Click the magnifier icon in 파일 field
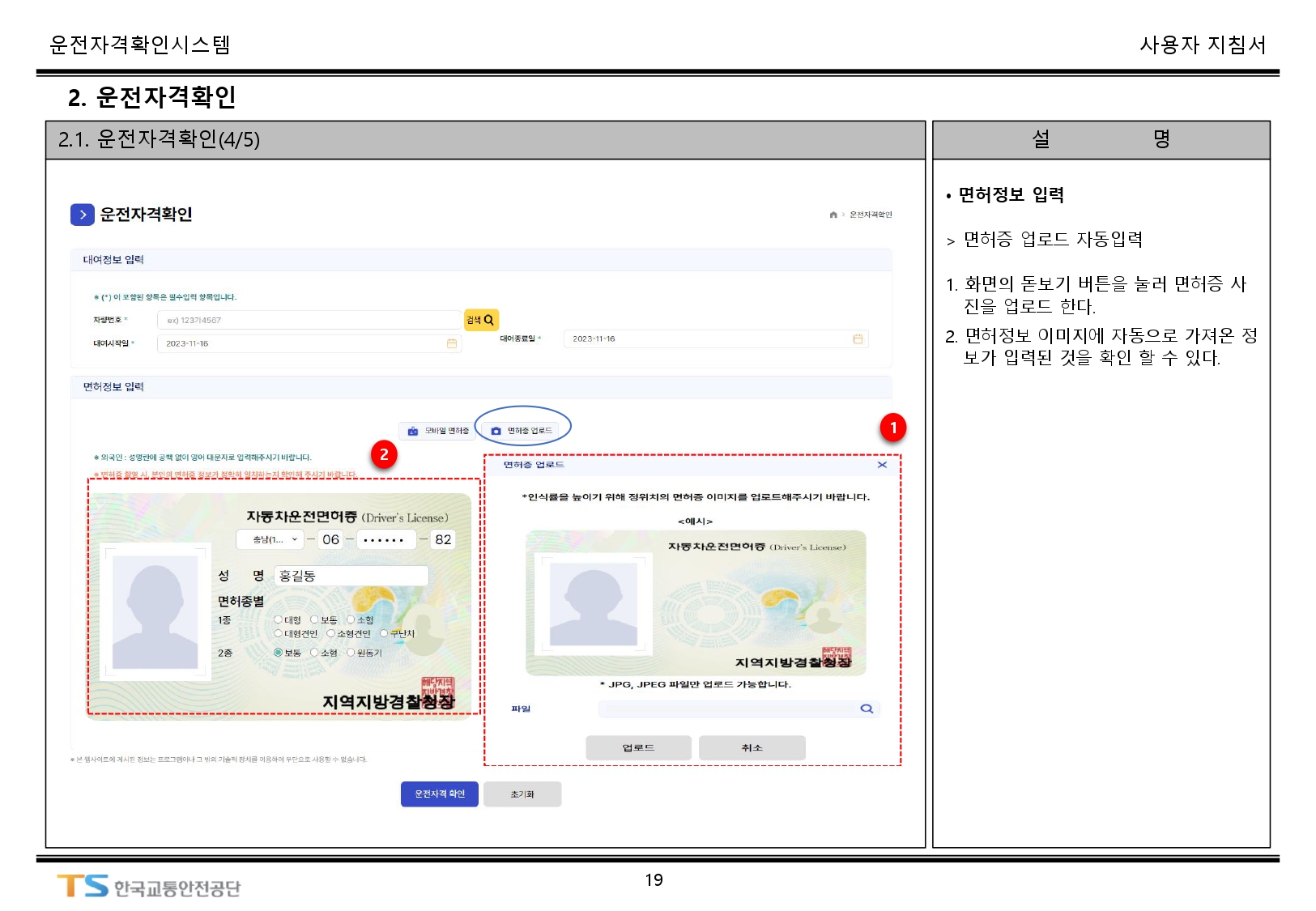1316x911 pixels. (x=867, y=709)
